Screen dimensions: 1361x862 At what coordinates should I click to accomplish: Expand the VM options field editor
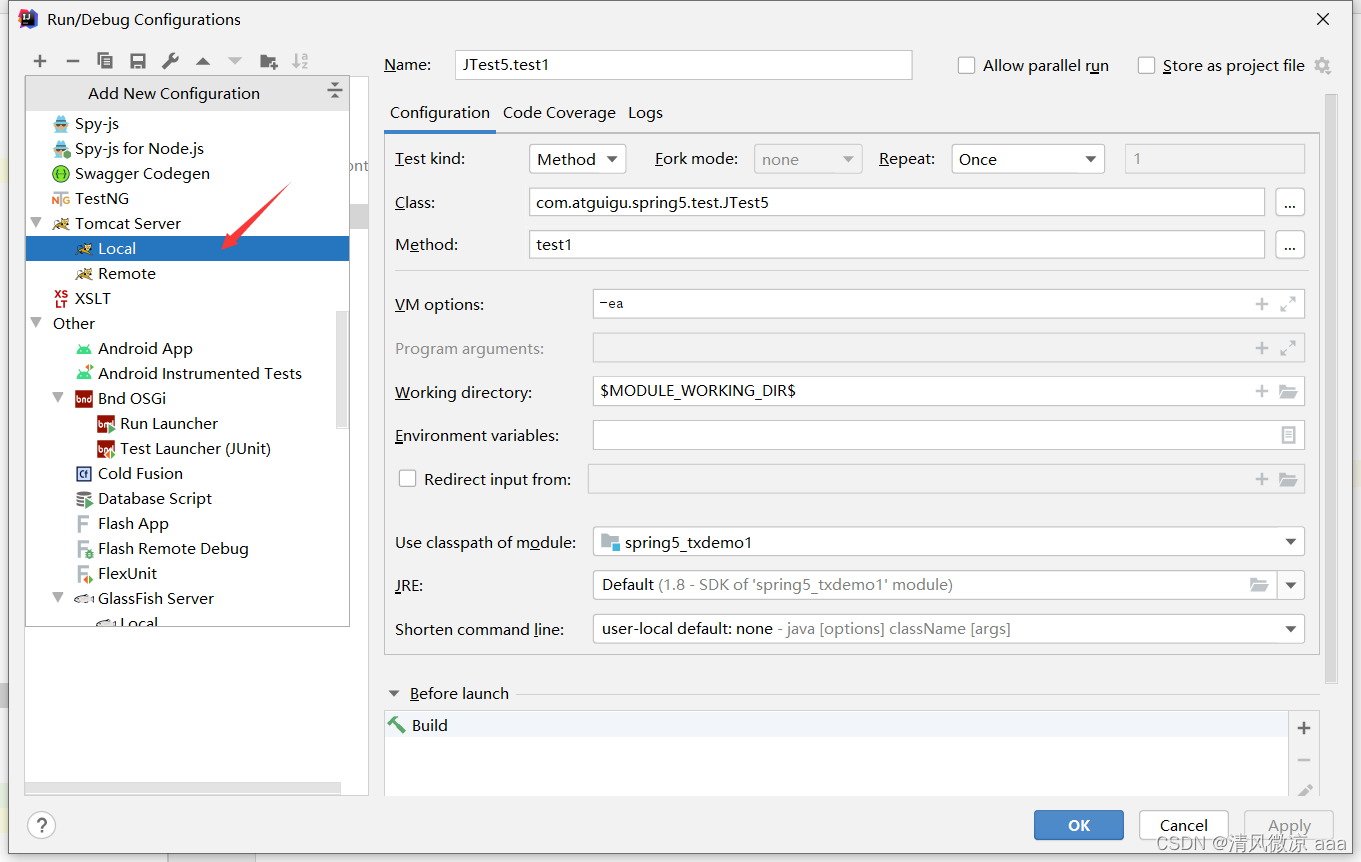[x=1288, y=304]
